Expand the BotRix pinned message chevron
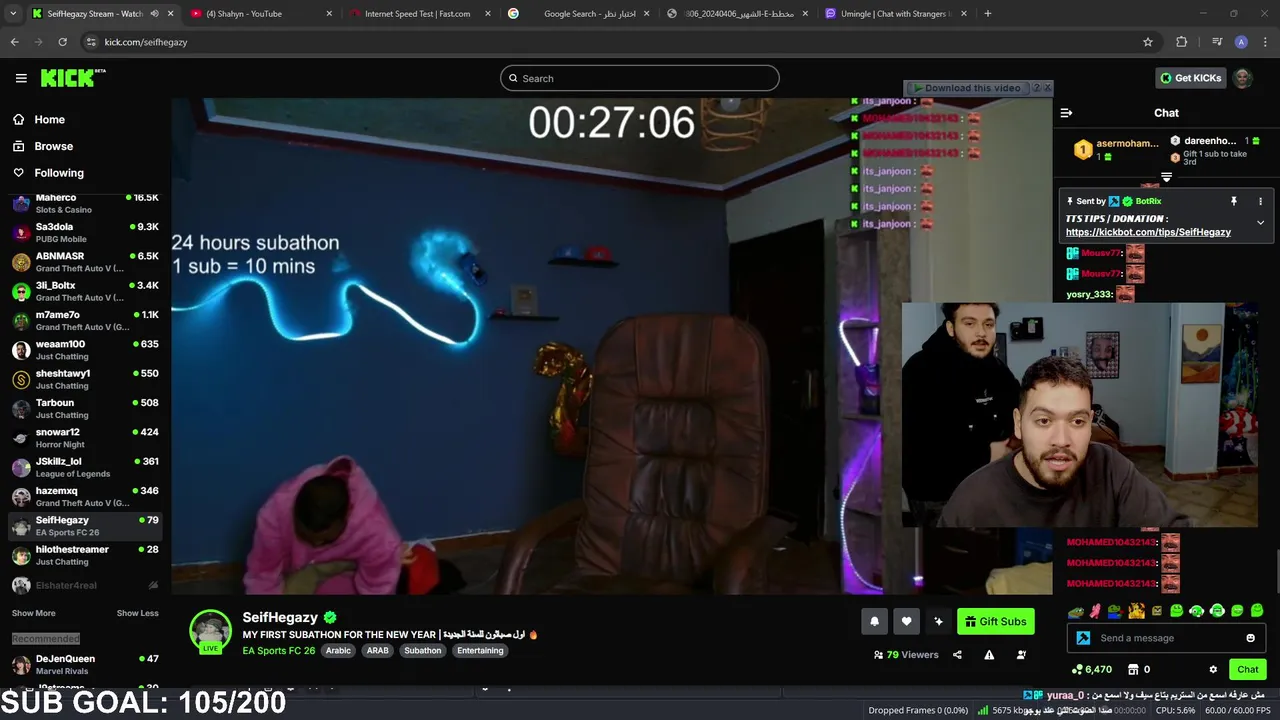 pyautogui.click(x=1260, y=222)
